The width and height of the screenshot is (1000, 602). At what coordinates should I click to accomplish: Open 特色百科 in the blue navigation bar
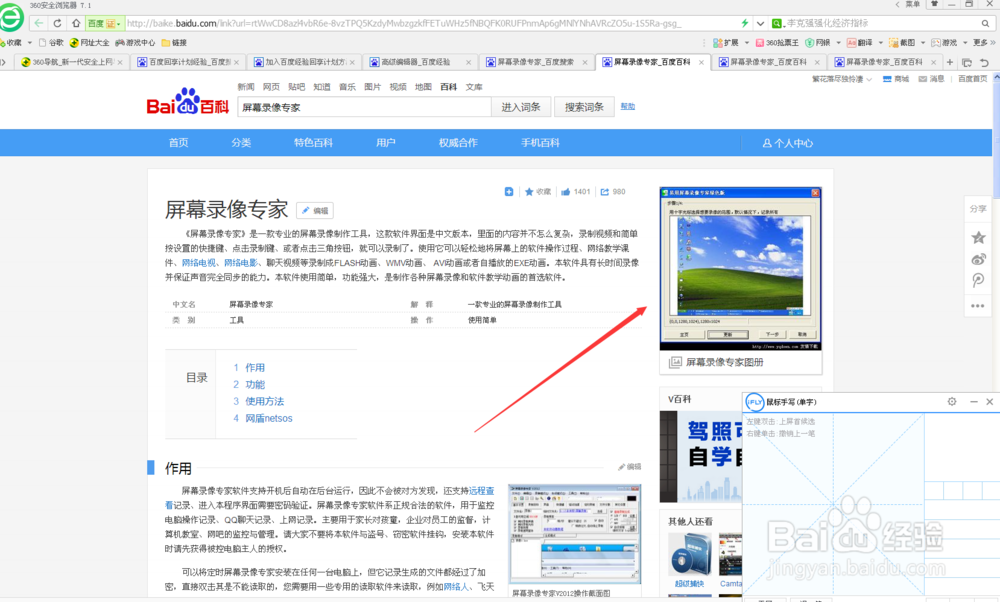[x=313, y=143]
